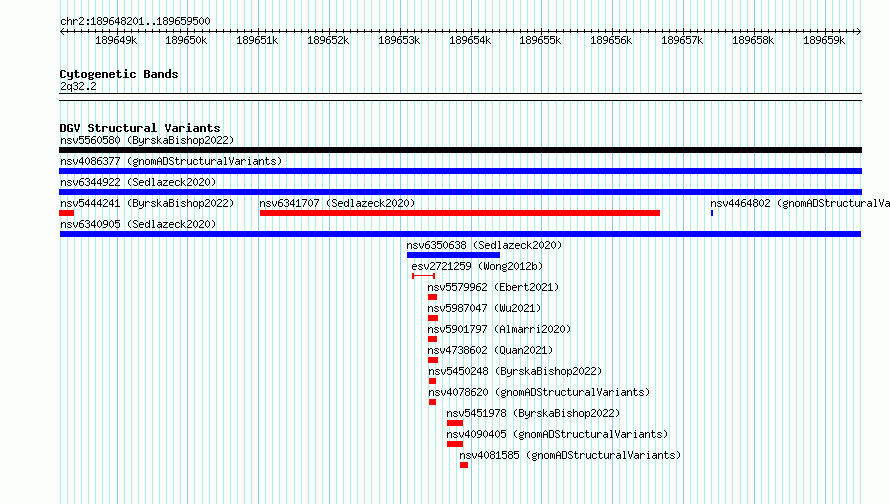This screenshot has width=890, height=504.
Task: Open the nsv4738602 (Quan2021) label
Action: (490, 350)
